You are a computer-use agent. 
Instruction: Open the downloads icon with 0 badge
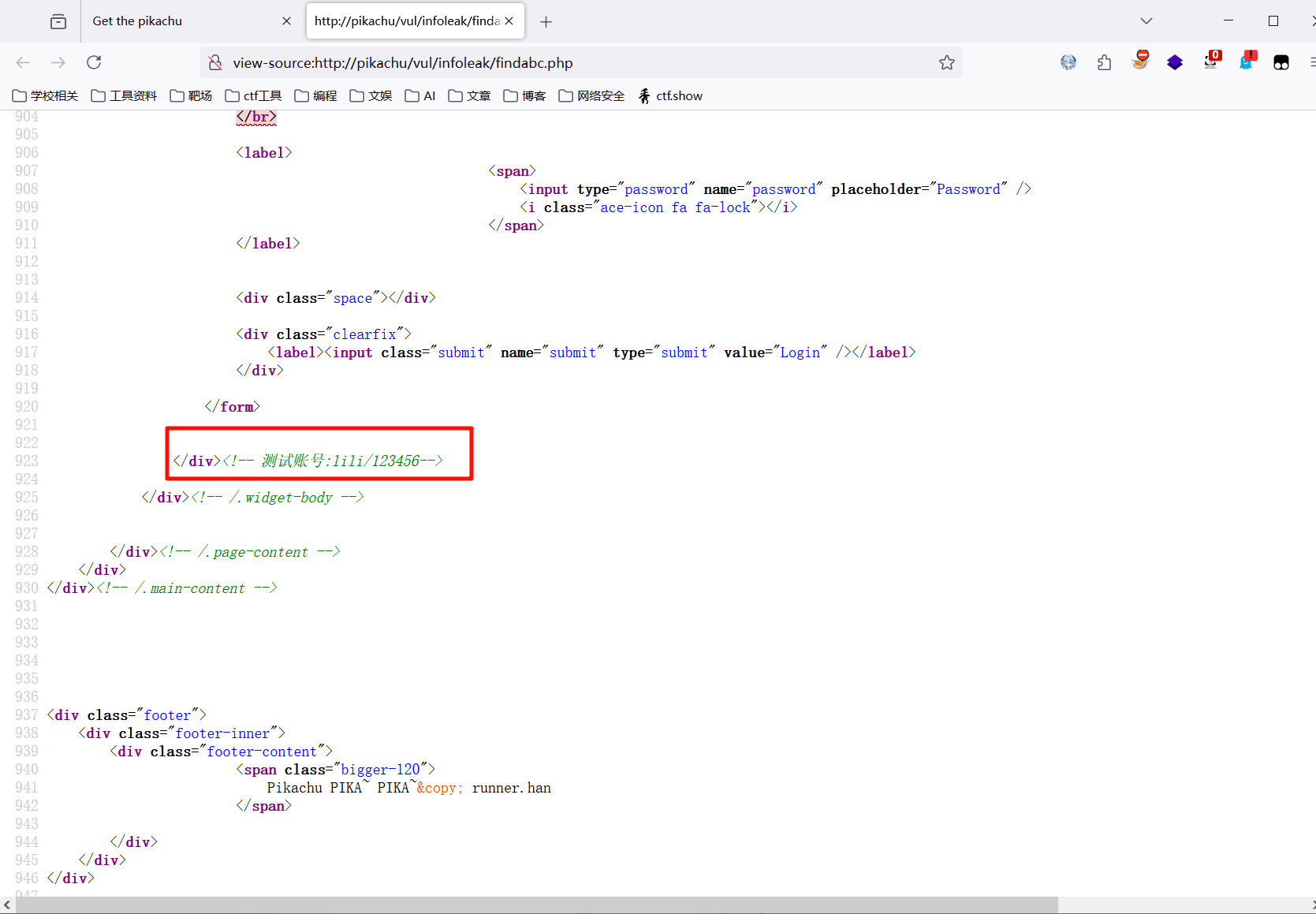point(1212,61)
